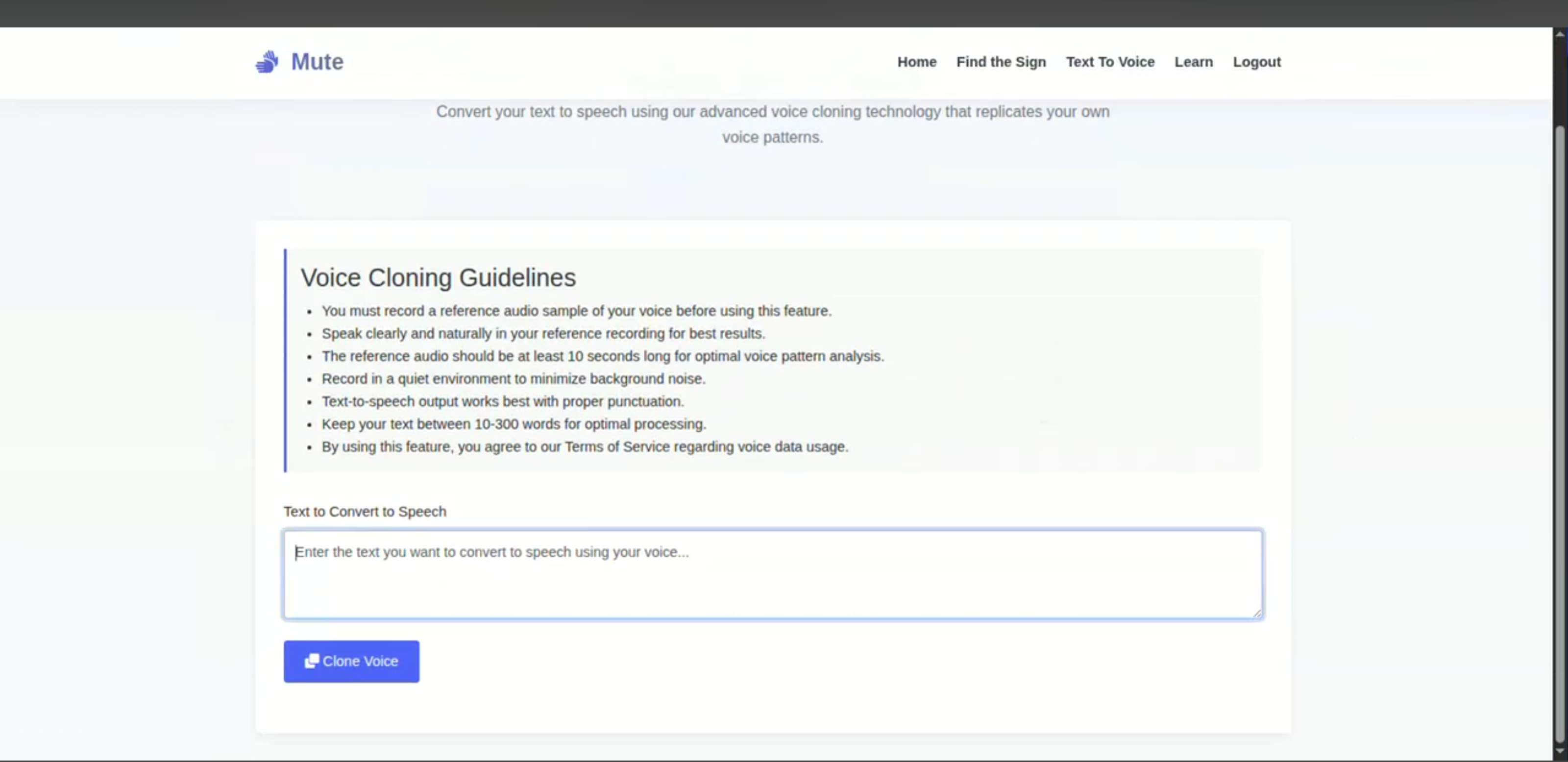Viewport: 1568px width, 762px height.
Task: Select Text To Voice in navigation
Action: point(1110,61)
